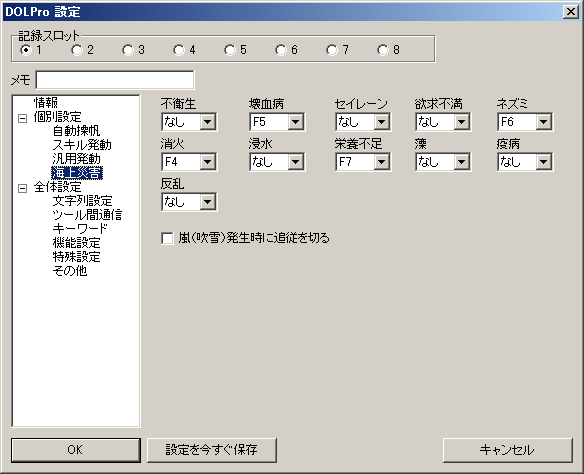Select 個別設定 in the tree
The width and height of the screenshot is (584, 474).
click(x=57, y=117)
